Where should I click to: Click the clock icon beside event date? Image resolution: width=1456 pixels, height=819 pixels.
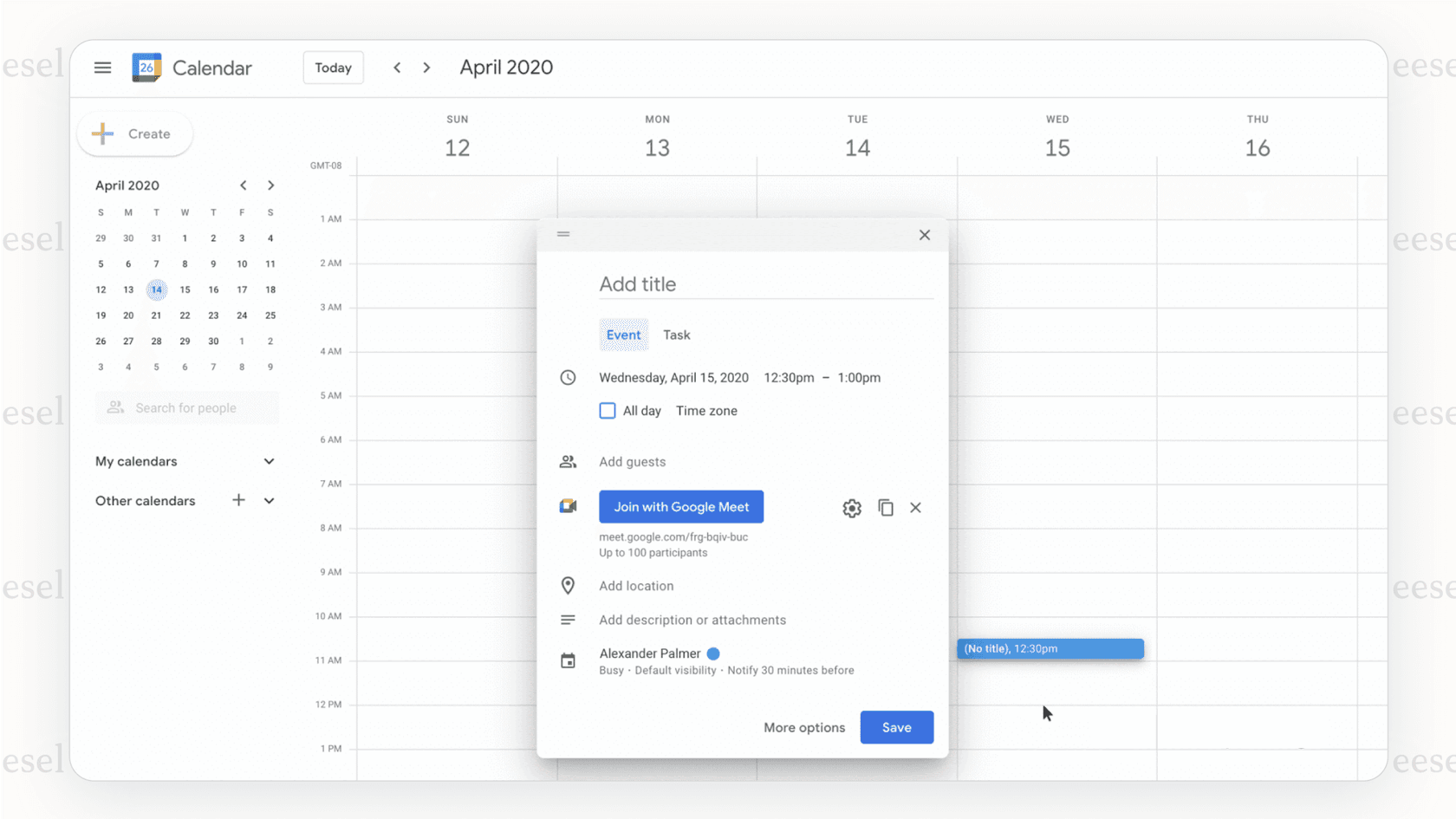tap(569, 377)
